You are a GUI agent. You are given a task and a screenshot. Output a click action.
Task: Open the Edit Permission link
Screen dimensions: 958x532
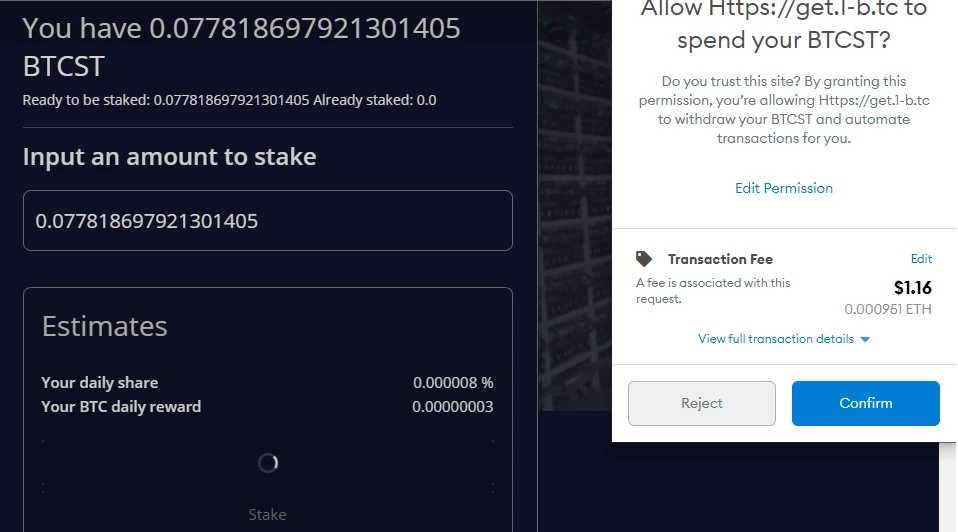click(x=783, y=188)
